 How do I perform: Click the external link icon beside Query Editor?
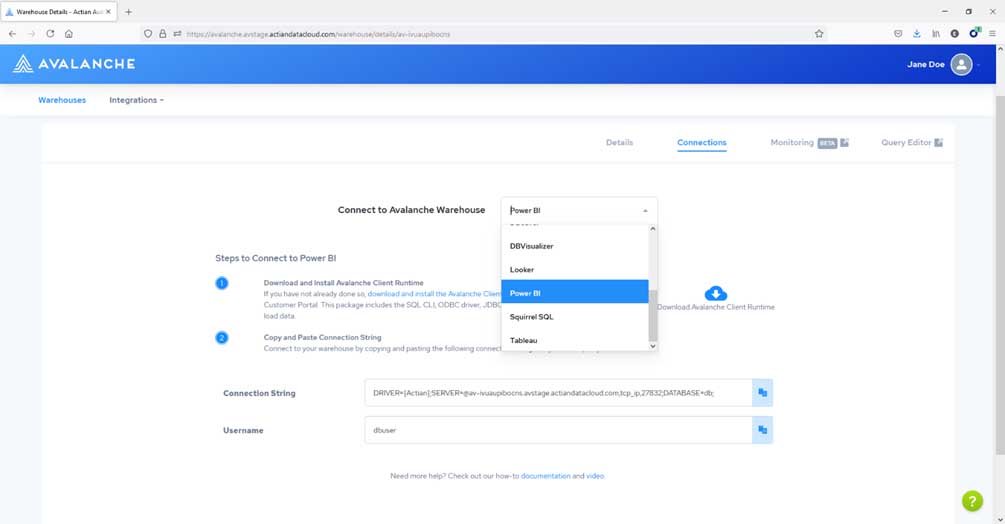938,142
